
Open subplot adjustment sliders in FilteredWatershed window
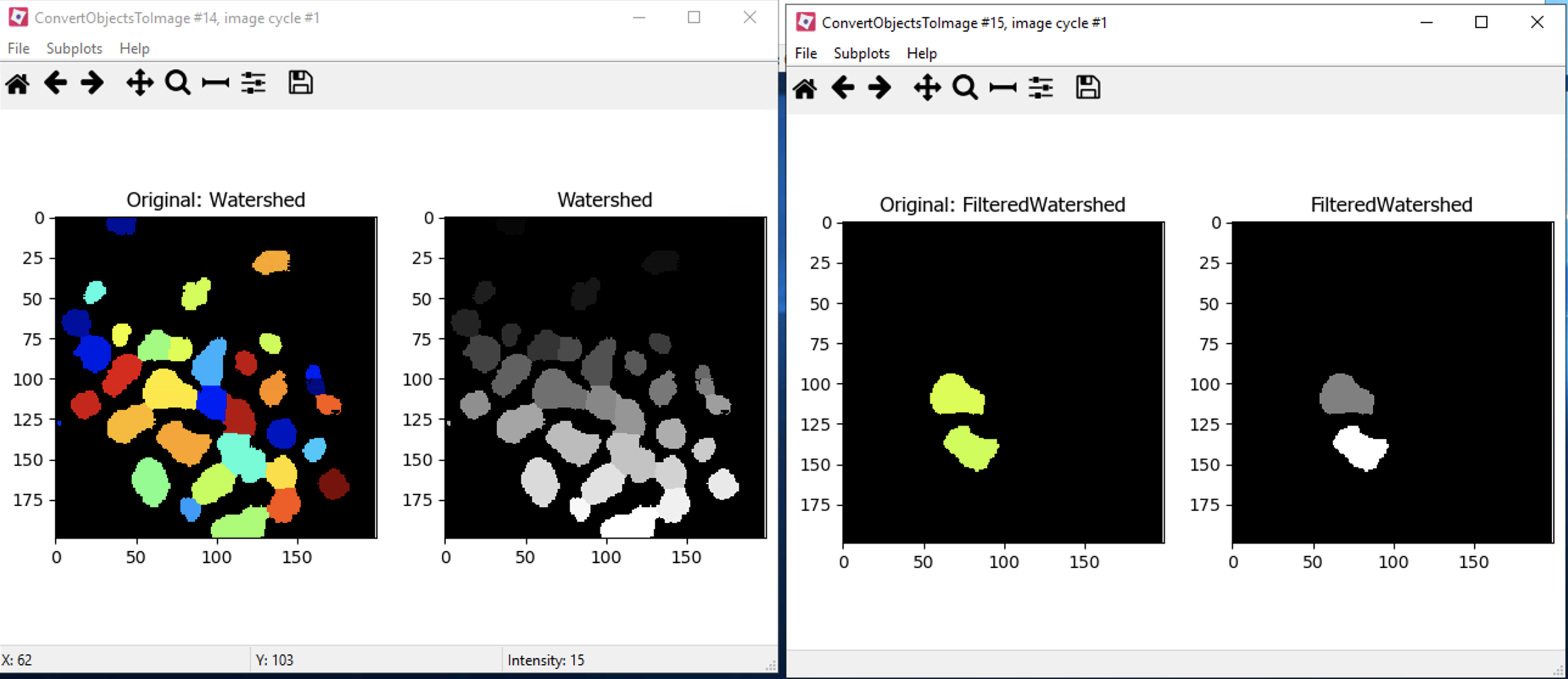[1041, 88]
